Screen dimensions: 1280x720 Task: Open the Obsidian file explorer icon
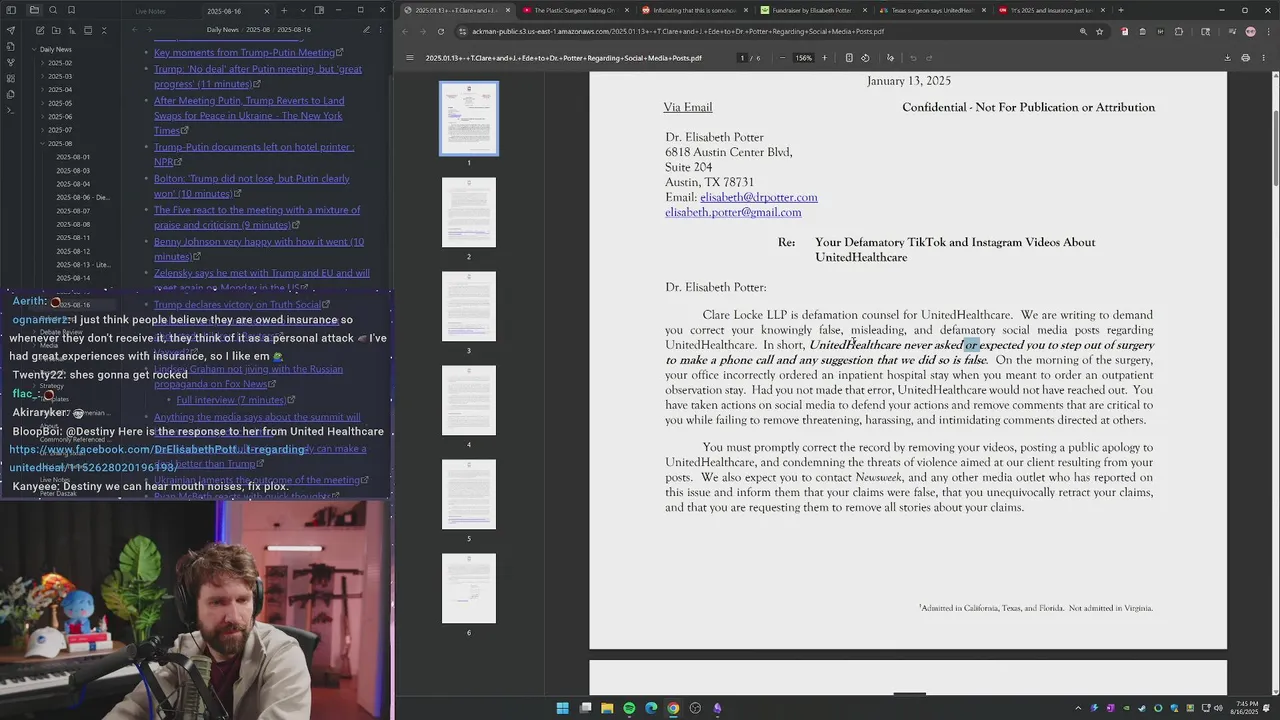[34, 10]
